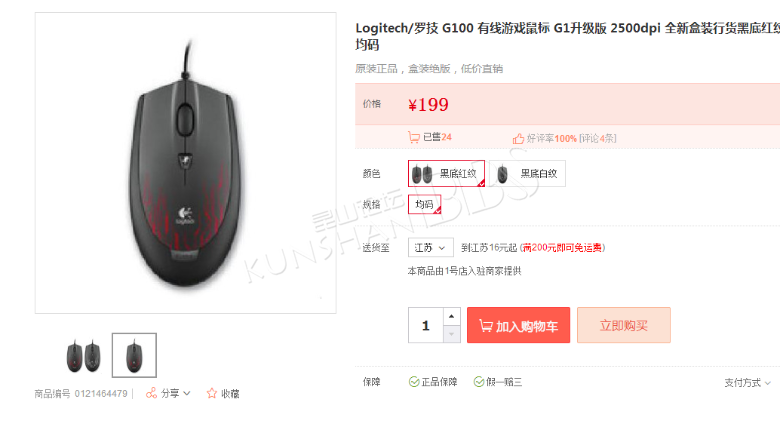The image size is (780, 430).
Task: Click the shopping cart icon beside sold count
Action: point(414,137)
